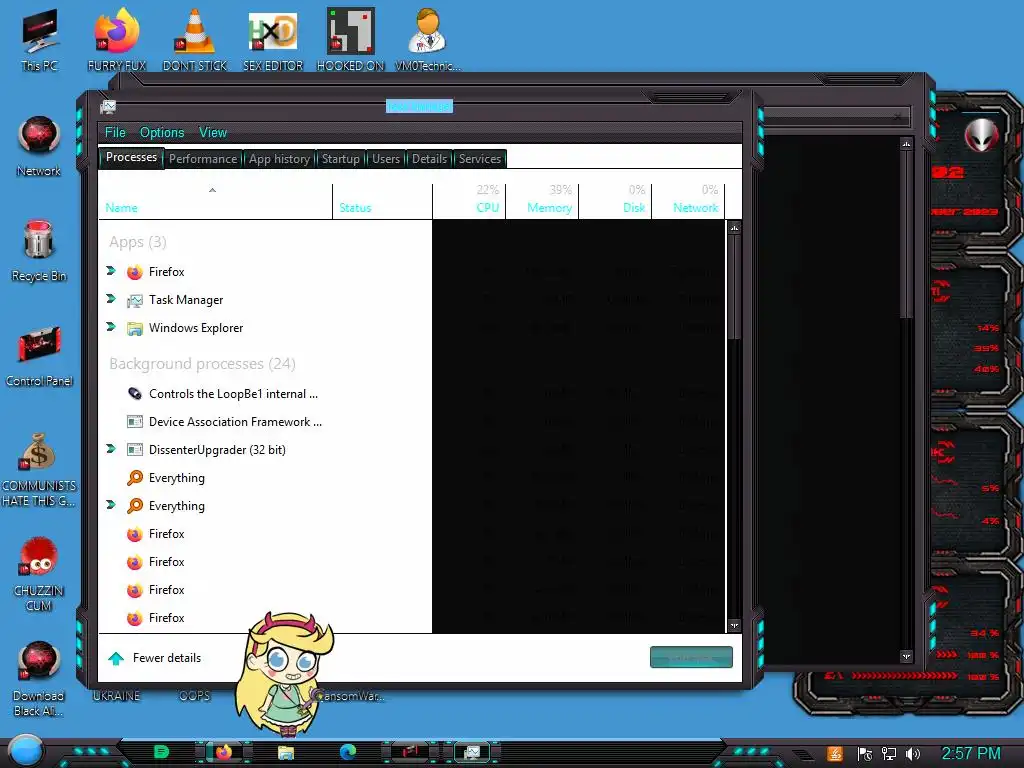
Task: Expand the second Everything process row
Action: point(110,505)
